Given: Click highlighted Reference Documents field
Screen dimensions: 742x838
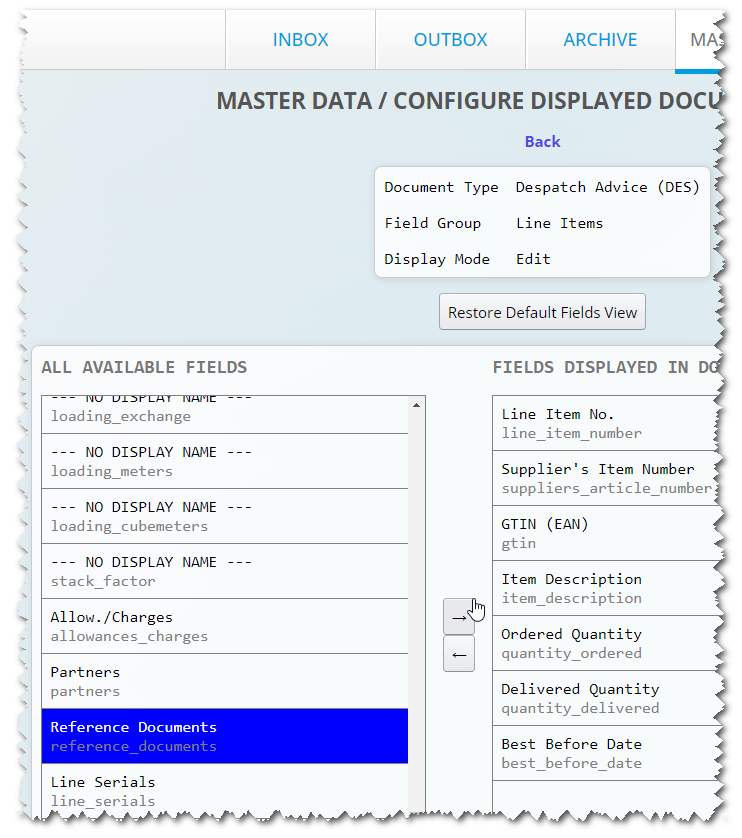Looking at the screenshot, I should pyautogui.click(x=225, y=736).
